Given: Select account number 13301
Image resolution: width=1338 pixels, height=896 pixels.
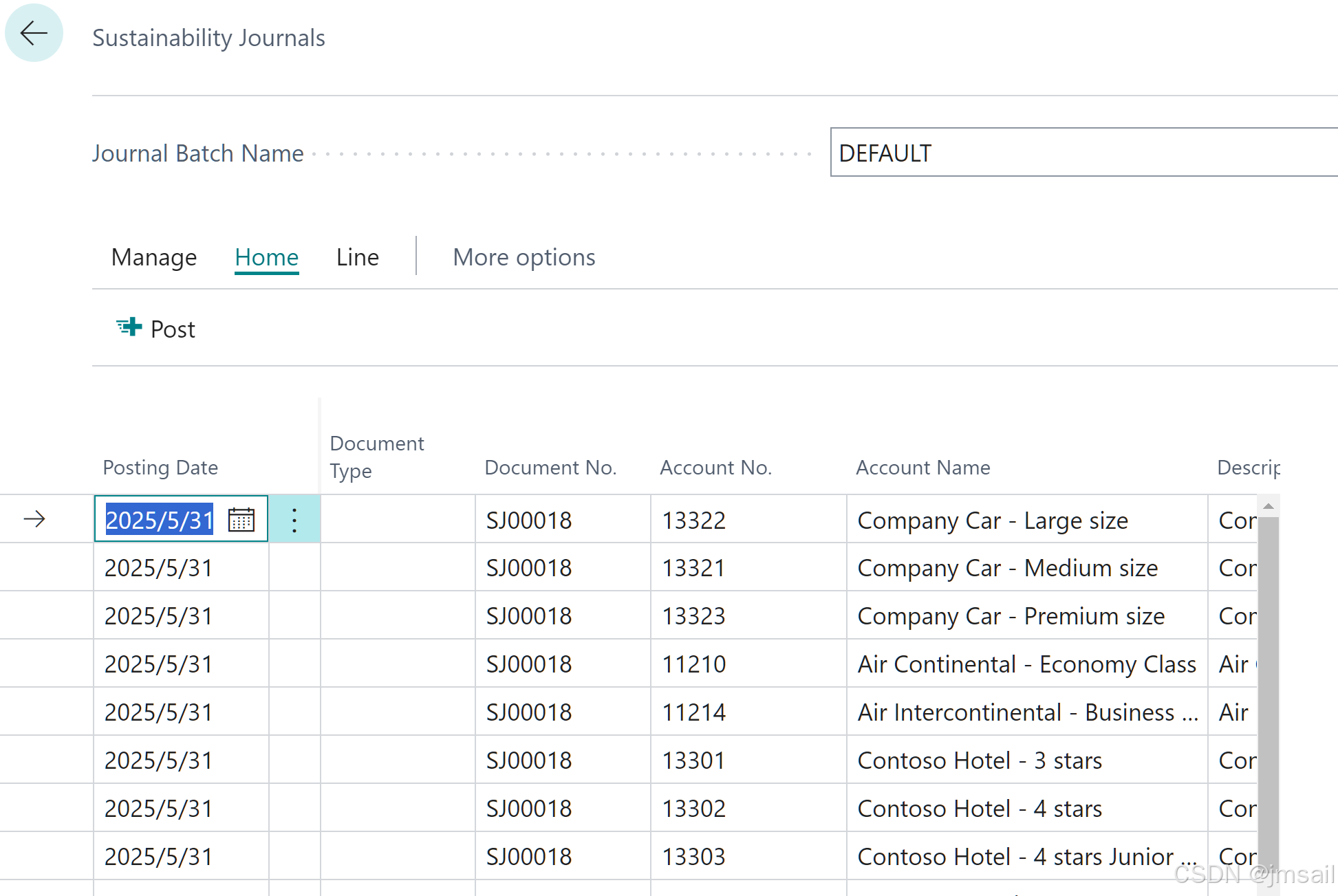Looking at the screenshot, I should pyautogui.click(x=694, y=761).
